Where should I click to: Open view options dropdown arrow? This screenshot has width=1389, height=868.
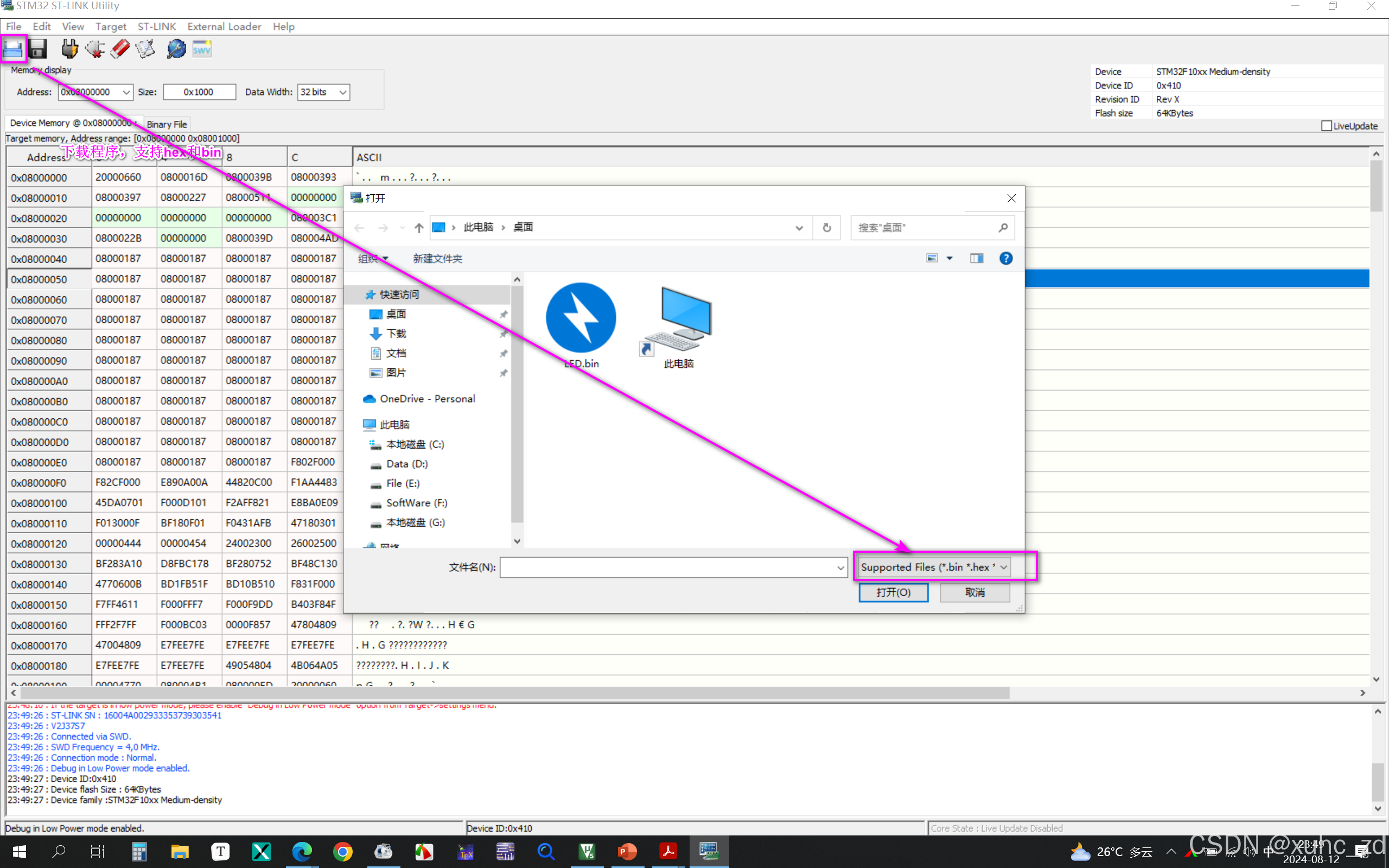point(950,258)
